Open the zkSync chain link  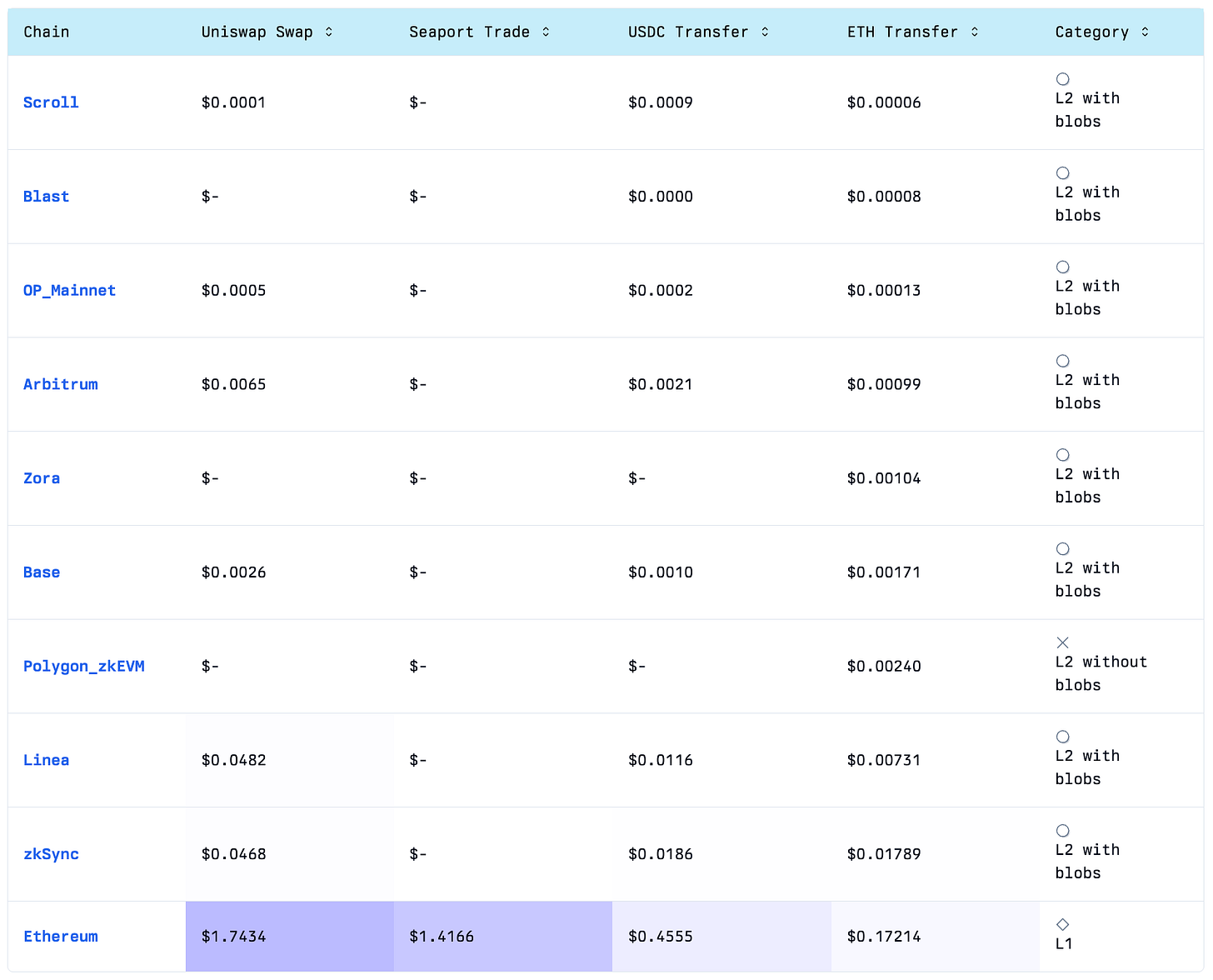[51, 854]
